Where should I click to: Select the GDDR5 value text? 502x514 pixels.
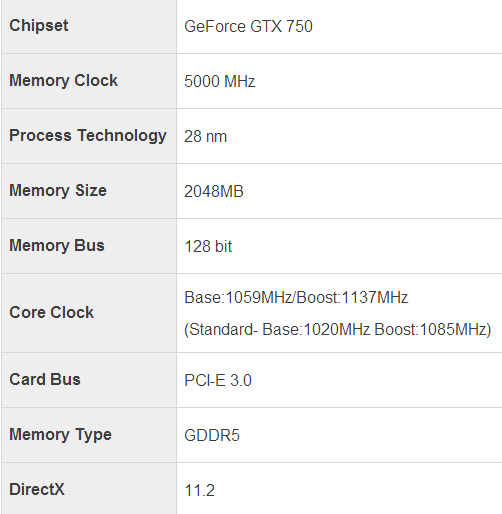[212, 435]
